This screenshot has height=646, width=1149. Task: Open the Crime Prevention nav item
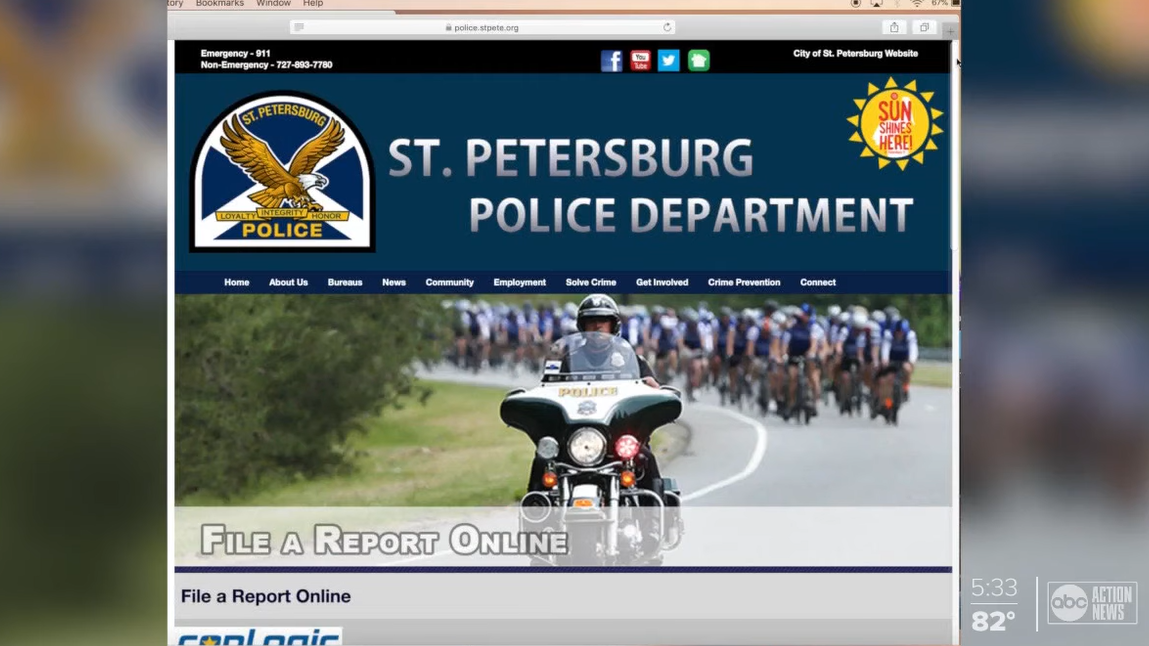pyautogui.click(x=744, y=282)
